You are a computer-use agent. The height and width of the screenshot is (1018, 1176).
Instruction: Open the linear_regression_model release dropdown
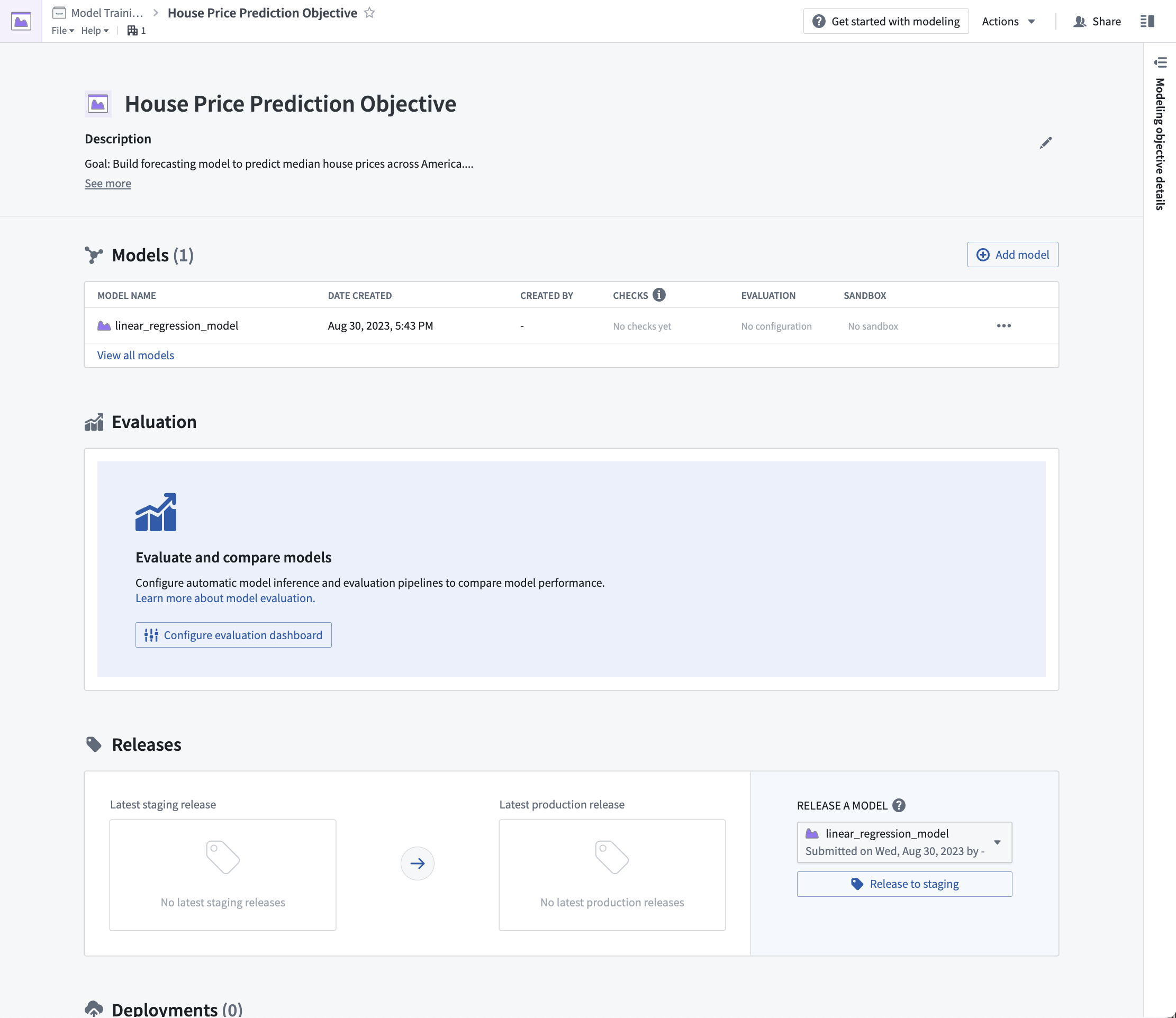tap(904, 842)
